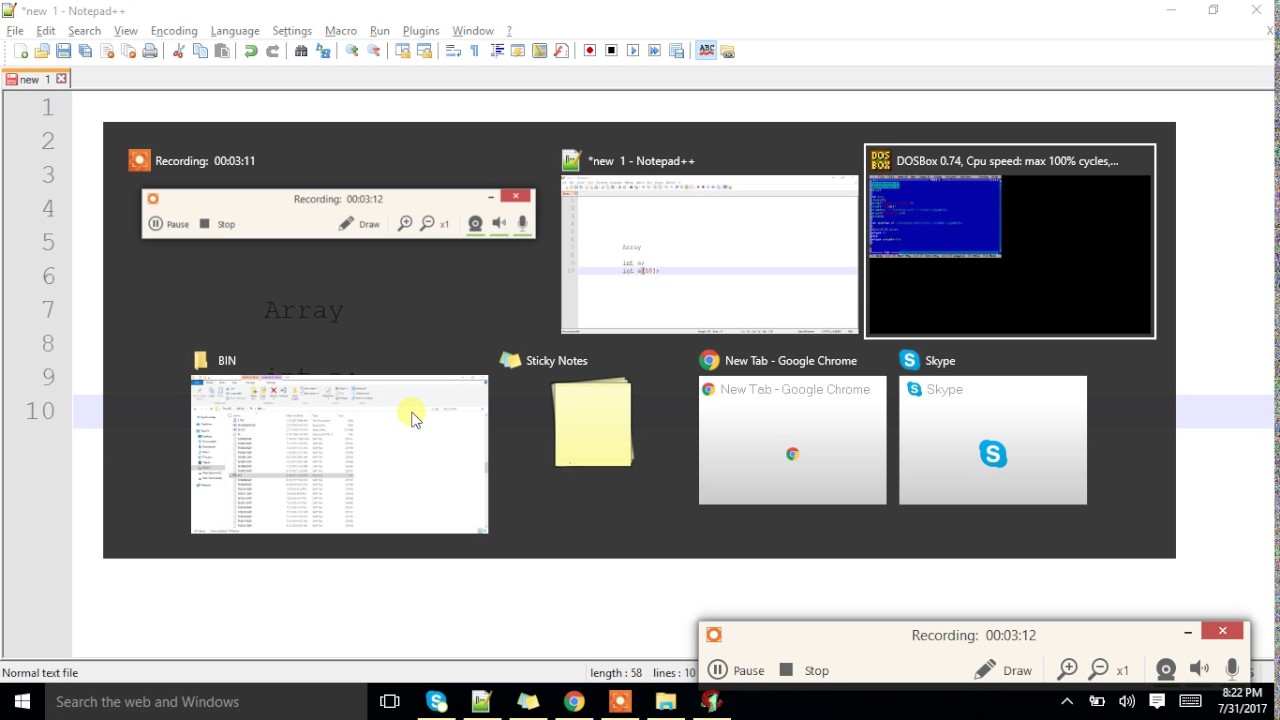The image size is (1280, 720).
Task: Open Task View from the taskbar
Action: 390,702
